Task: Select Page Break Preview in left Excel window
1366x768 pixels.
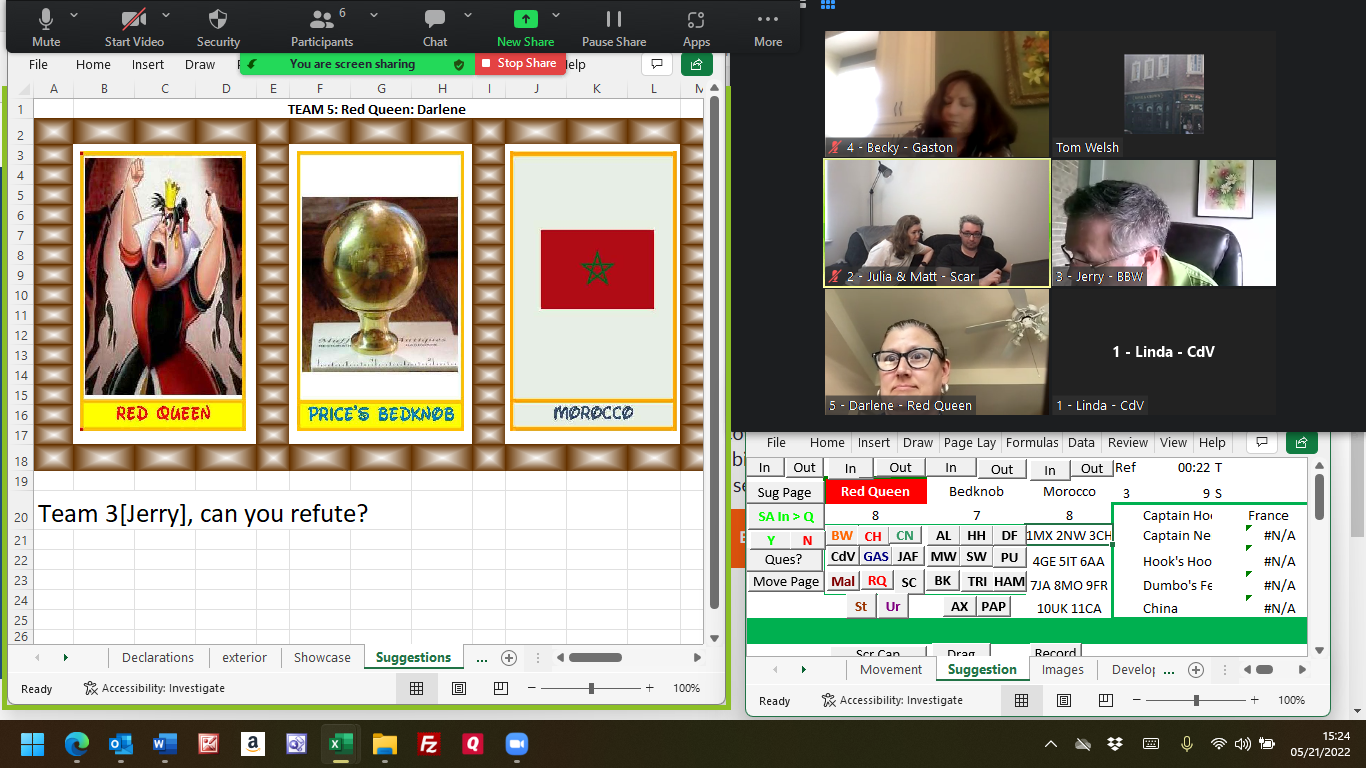Action: click(501, 688)
